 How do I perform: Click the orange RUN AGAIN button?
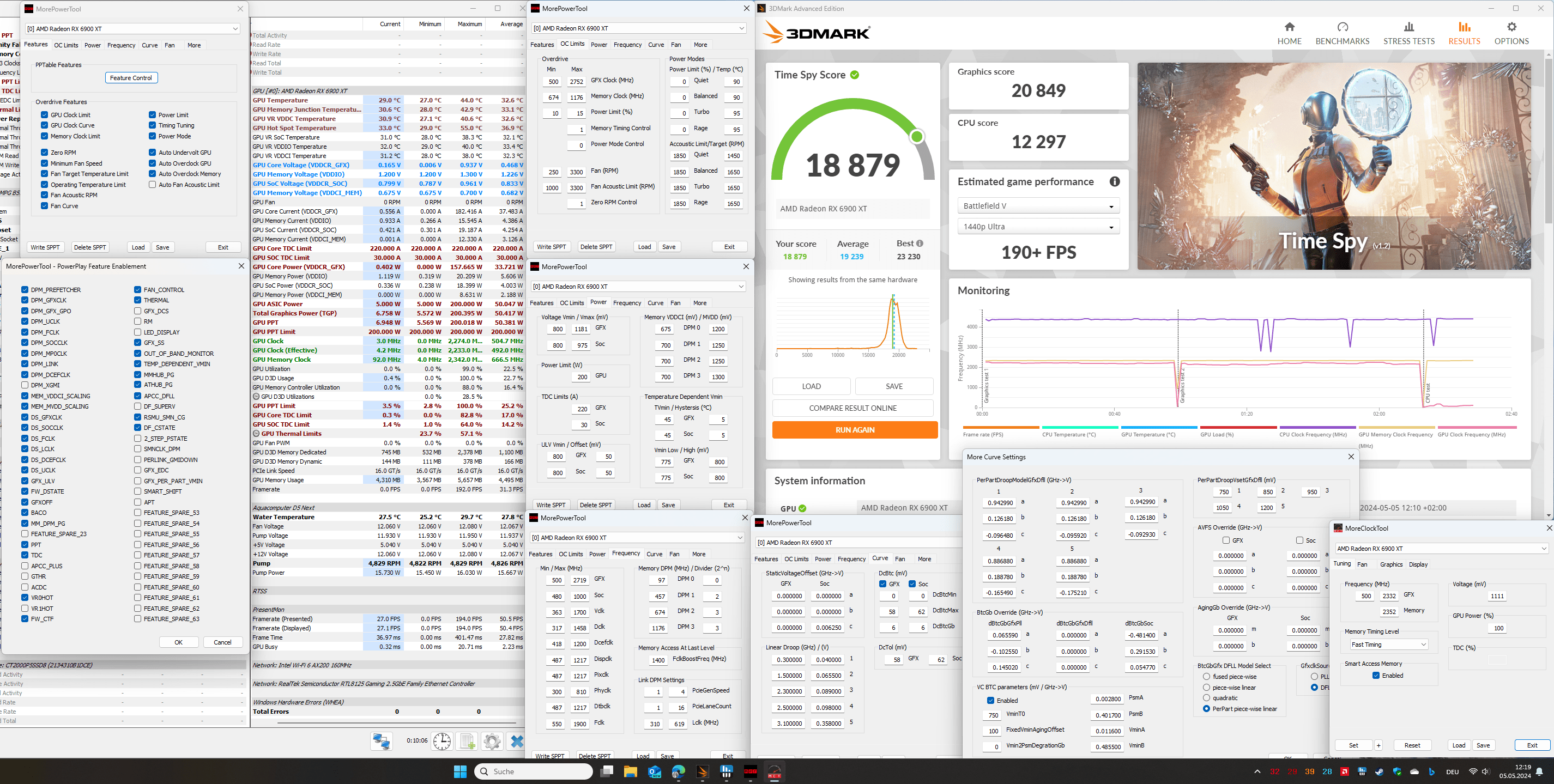tap(854, 430)
